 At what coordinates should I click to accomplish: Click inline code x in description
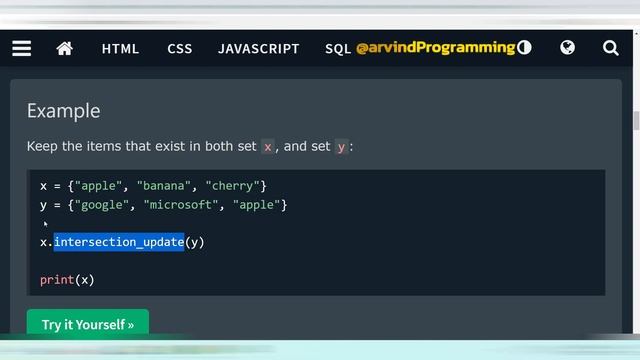tap(268, 147)
